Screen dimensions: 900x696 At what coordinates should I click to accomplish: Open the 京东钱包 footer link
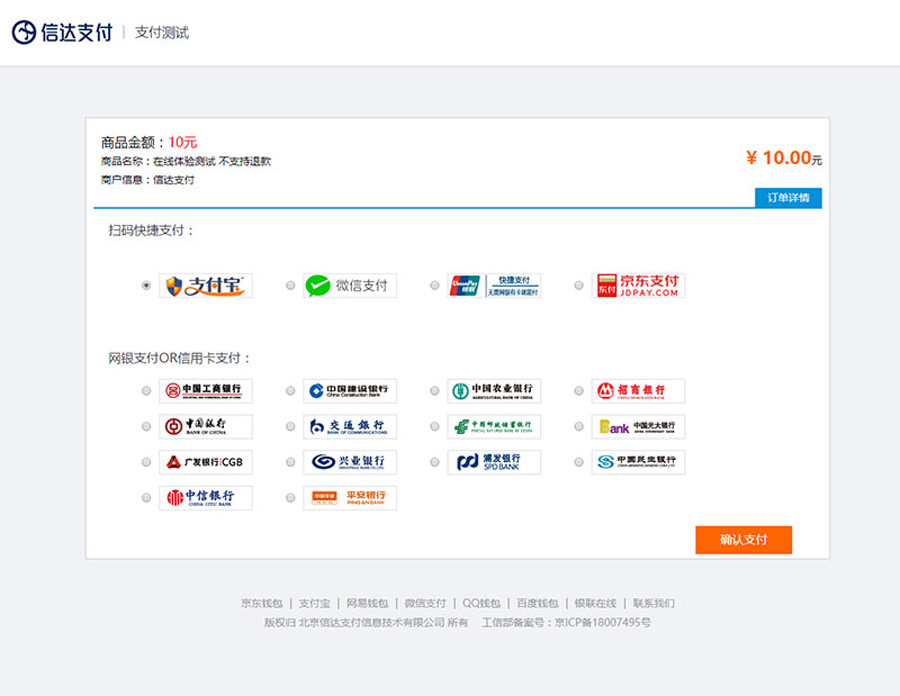coord(261,603)
